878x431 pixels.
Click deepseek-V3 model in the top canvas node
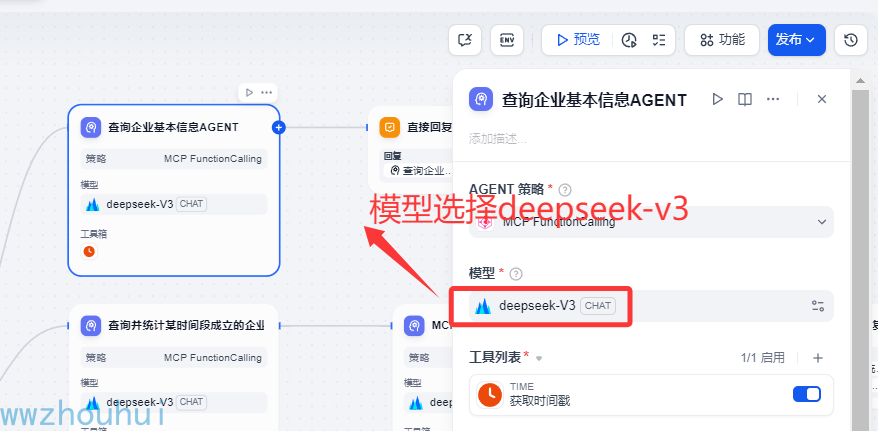tap(174, 204)
